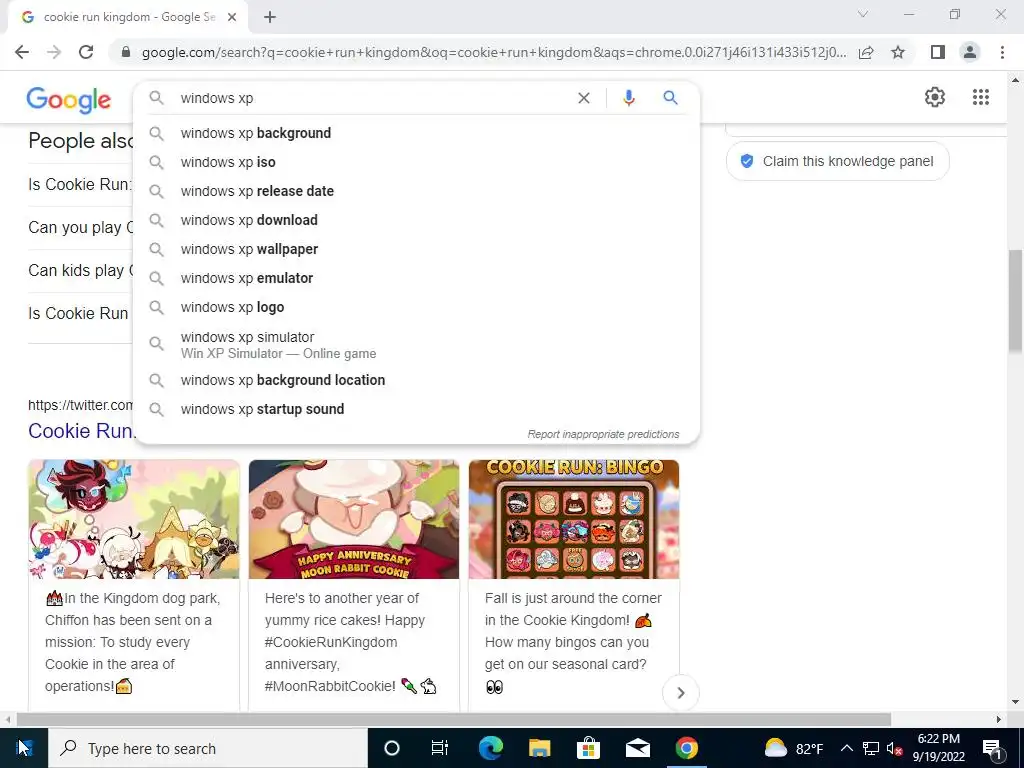Open Chrome three-dot menu
The height and width of the screenshot is (768, 1024).
1002,52
